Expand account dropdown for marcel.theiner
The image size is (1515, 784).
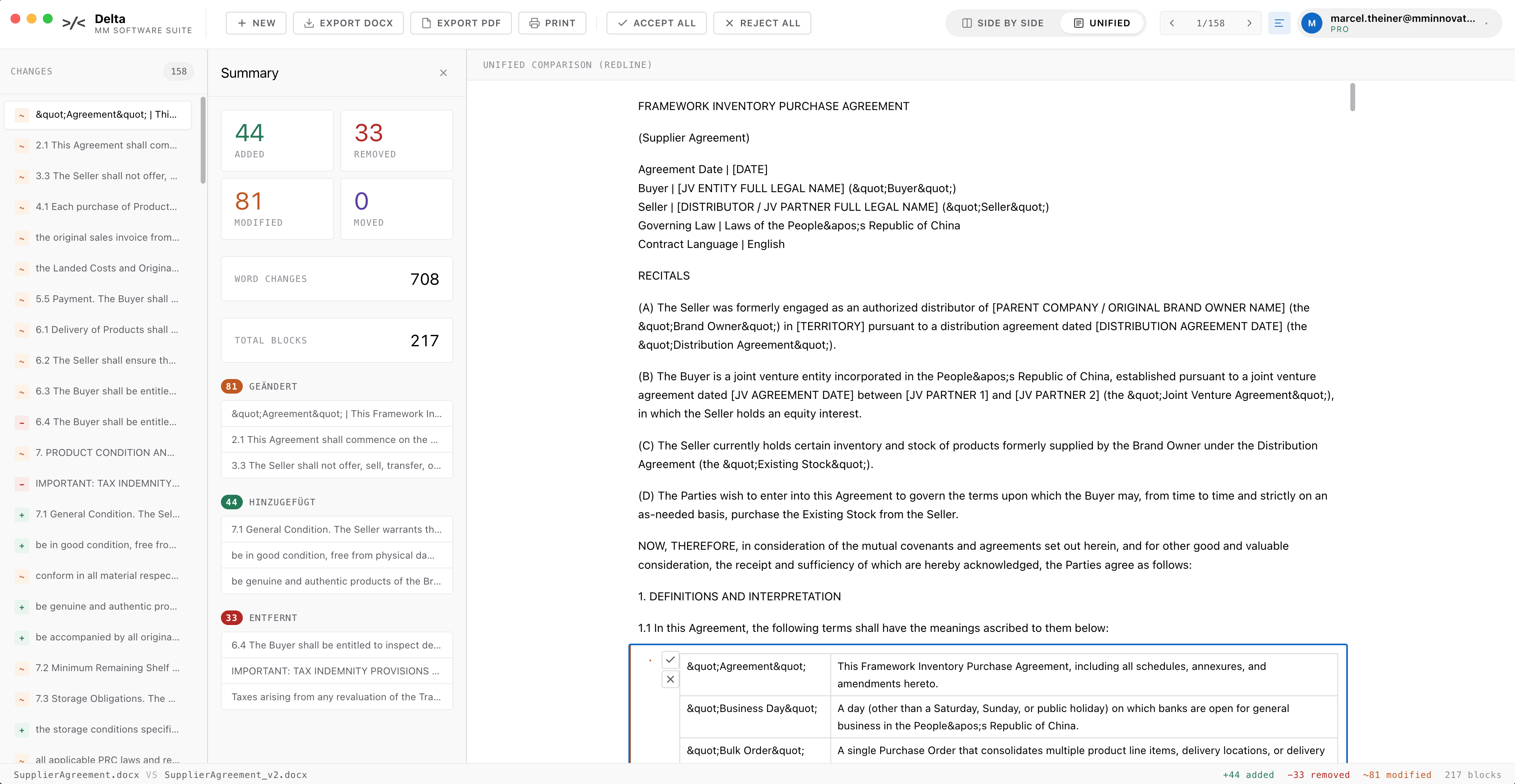tap(1486, 23)
